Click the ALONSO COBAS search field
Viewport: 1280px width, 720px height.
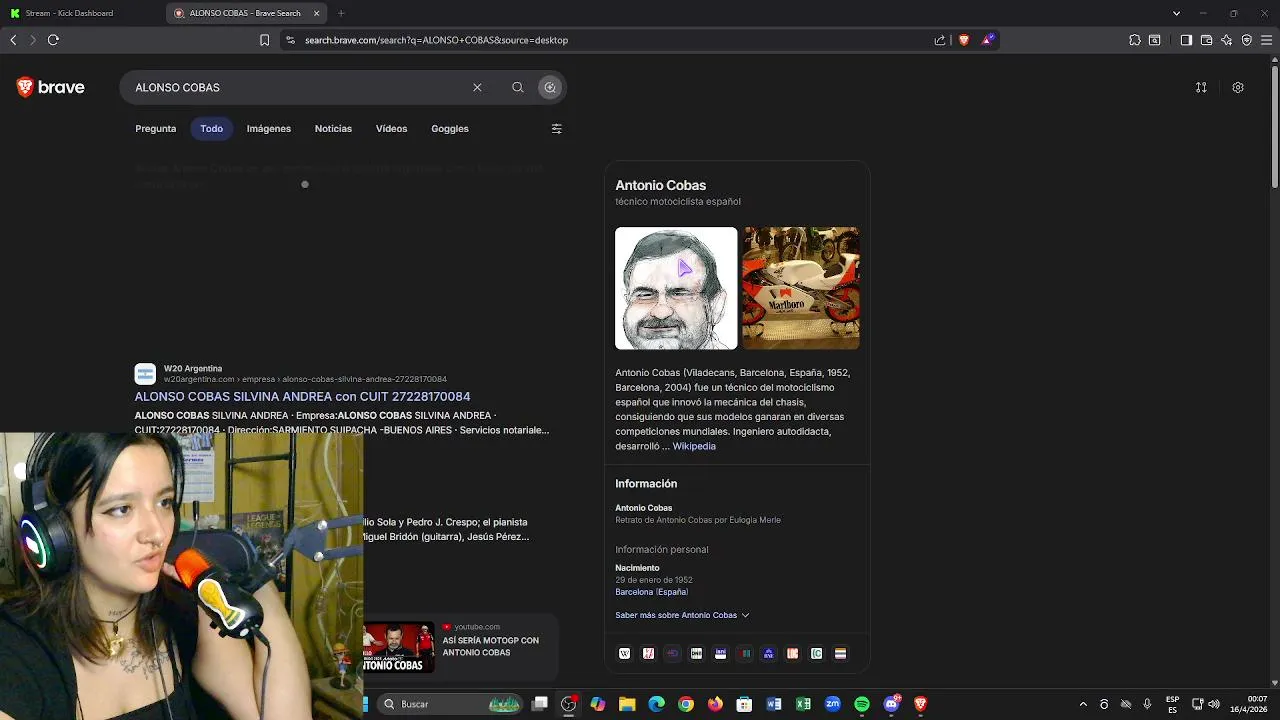point(300,88)
